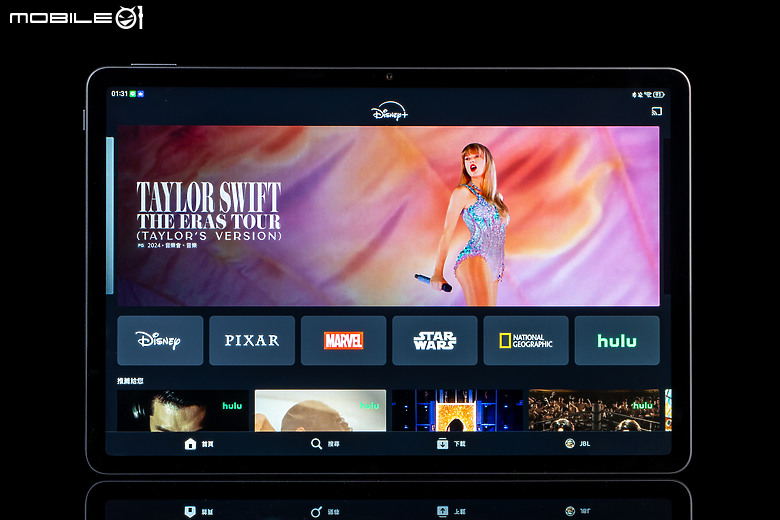The width and height of the screenshot is (780, 520).
Task: Select the boxing ring crowd thumbnail
Action: click(x=594, y=410)
